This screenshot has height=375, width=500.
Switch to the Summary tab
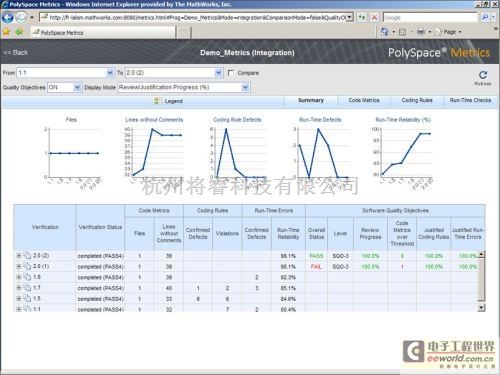(311, 100)
